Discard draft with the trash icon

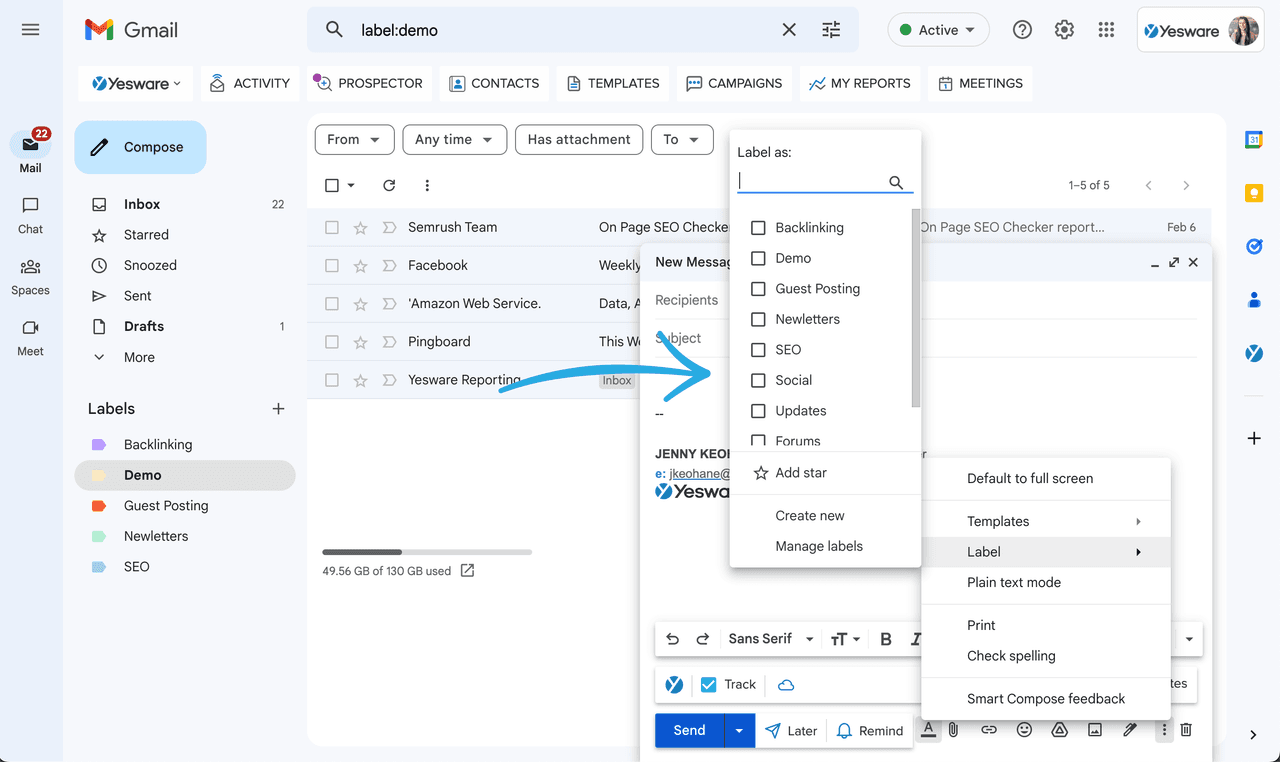coord(1186,730)
